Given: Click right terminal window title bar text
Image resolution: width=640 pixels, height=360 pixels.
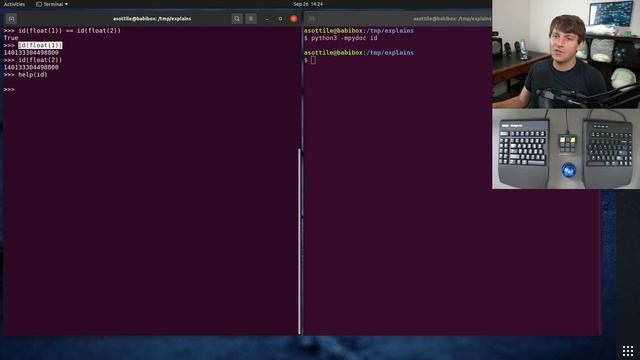Looking at the screenshot, I should [x=452, y=19].
